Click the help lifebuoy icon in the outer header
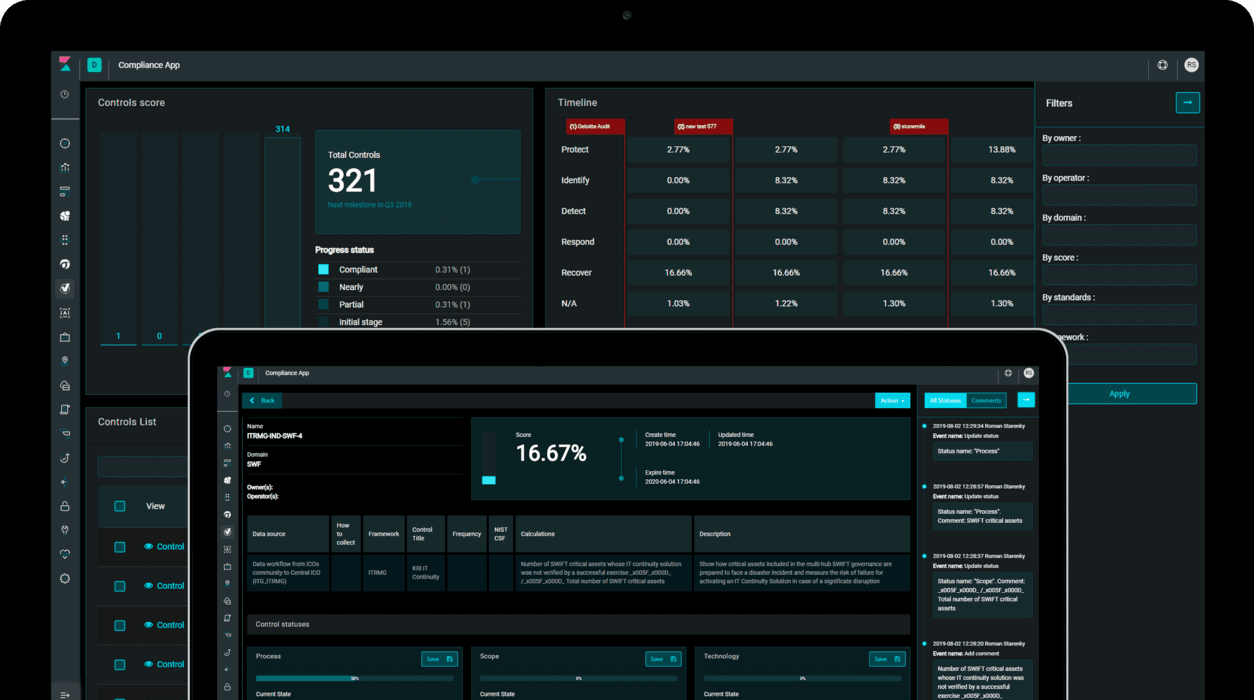Screen dimensions: 1254x700 point(1162,65)
